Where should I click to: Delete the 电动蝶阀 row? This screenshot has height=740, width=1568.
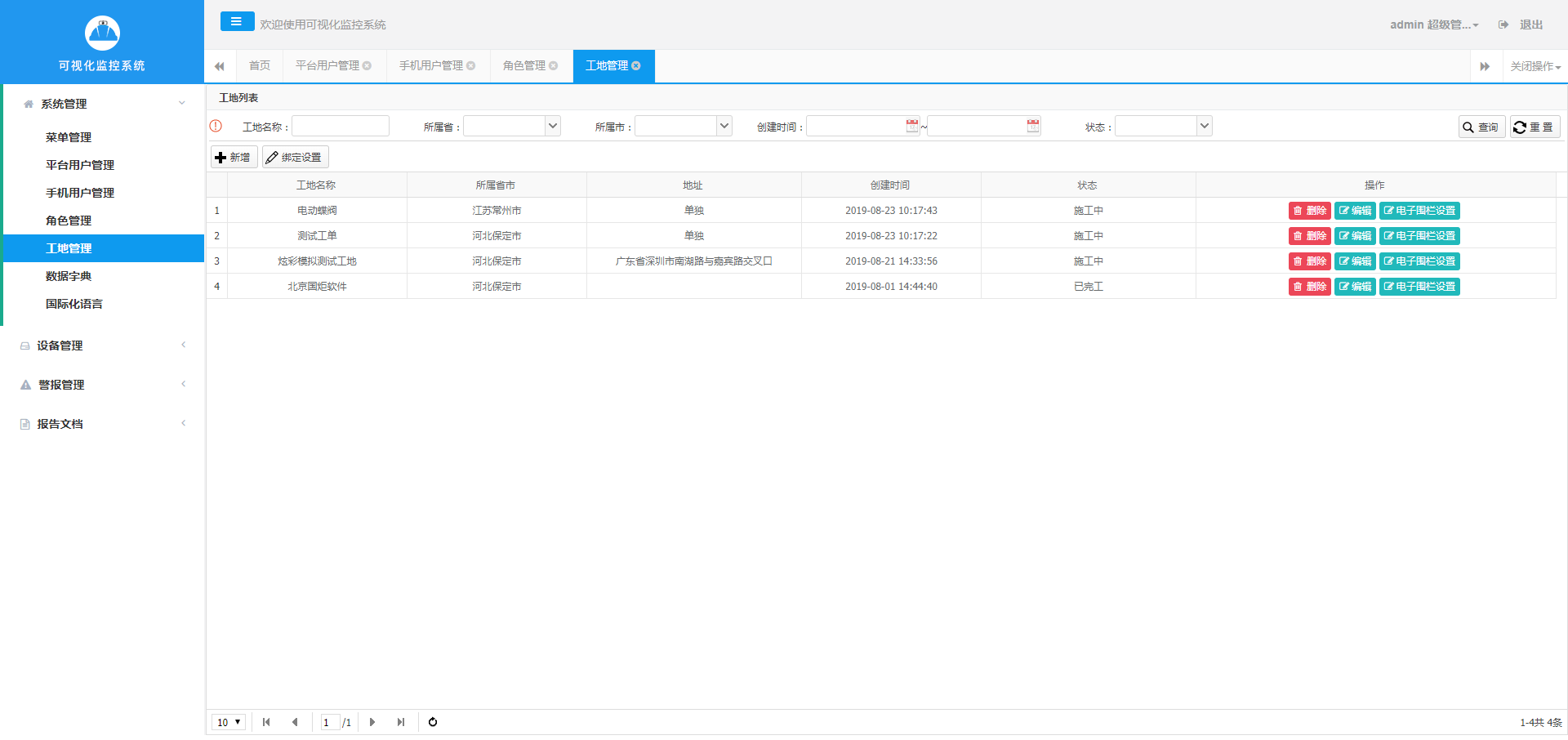point(1309,211)
